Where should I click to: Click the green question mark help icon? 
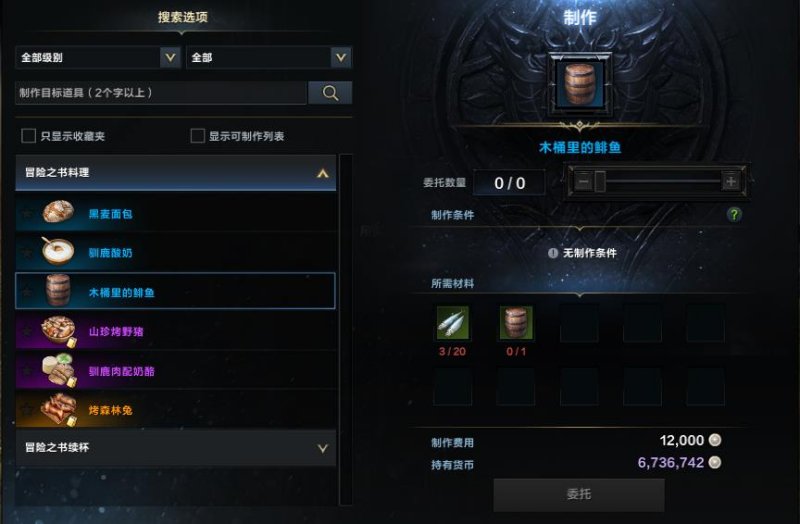click(x=734, y=214)
